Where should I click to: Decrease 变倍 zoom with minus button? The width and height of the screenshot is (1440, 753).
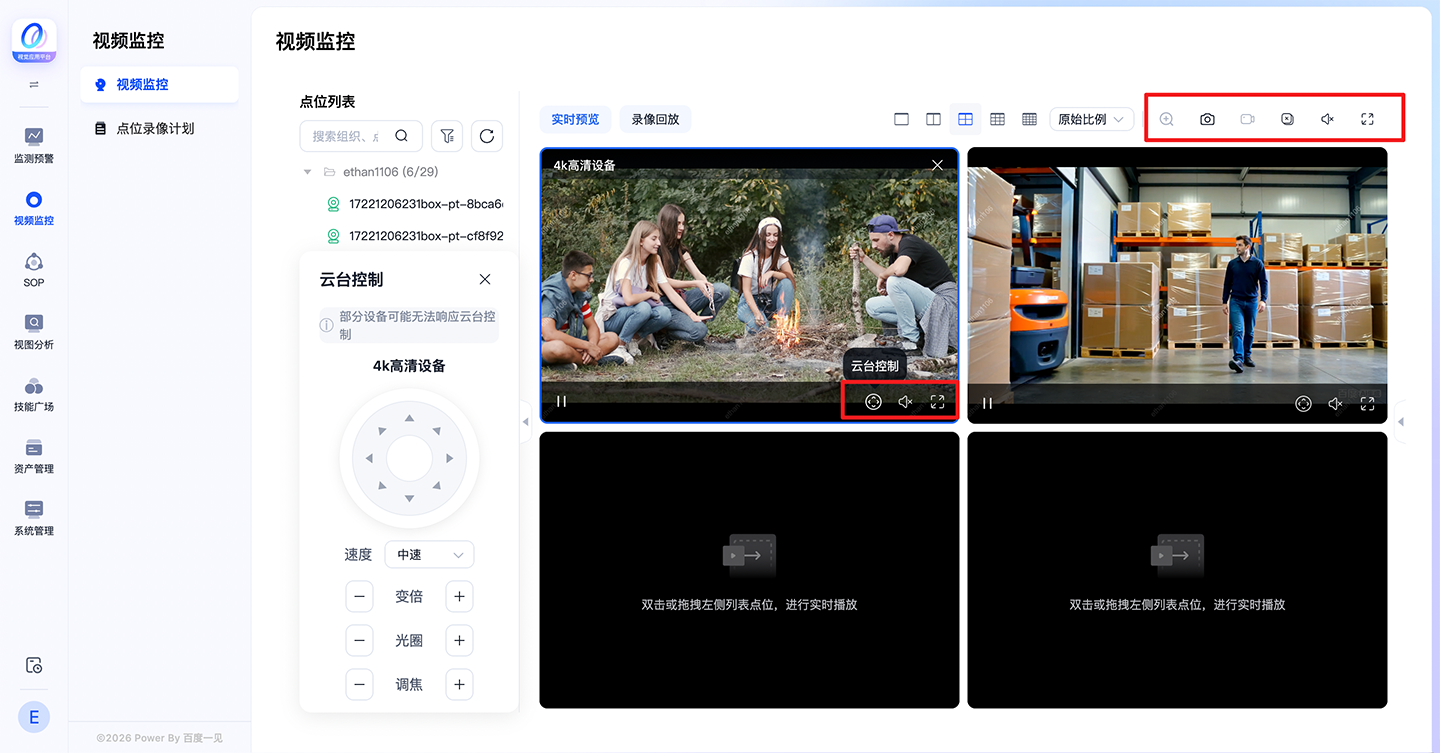click(359, 596)
